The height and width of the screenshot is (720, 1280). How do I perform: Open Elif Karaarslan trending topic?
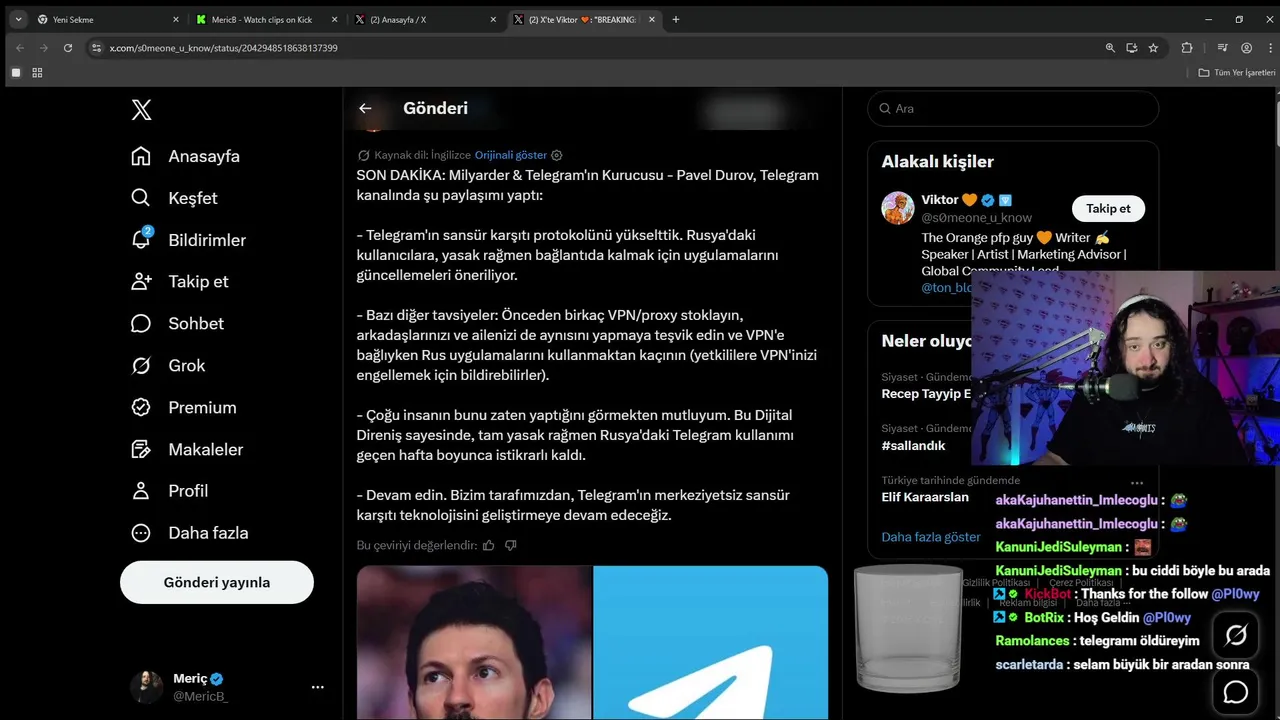click(x=925, y=497)
